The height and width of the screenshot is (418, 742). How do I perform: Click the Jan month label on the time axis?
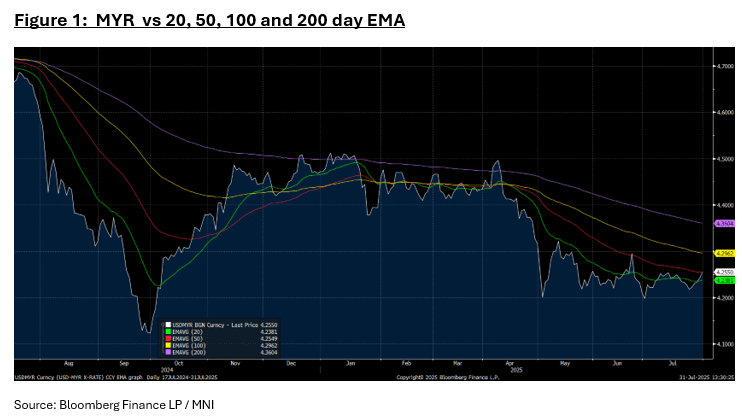351,364
